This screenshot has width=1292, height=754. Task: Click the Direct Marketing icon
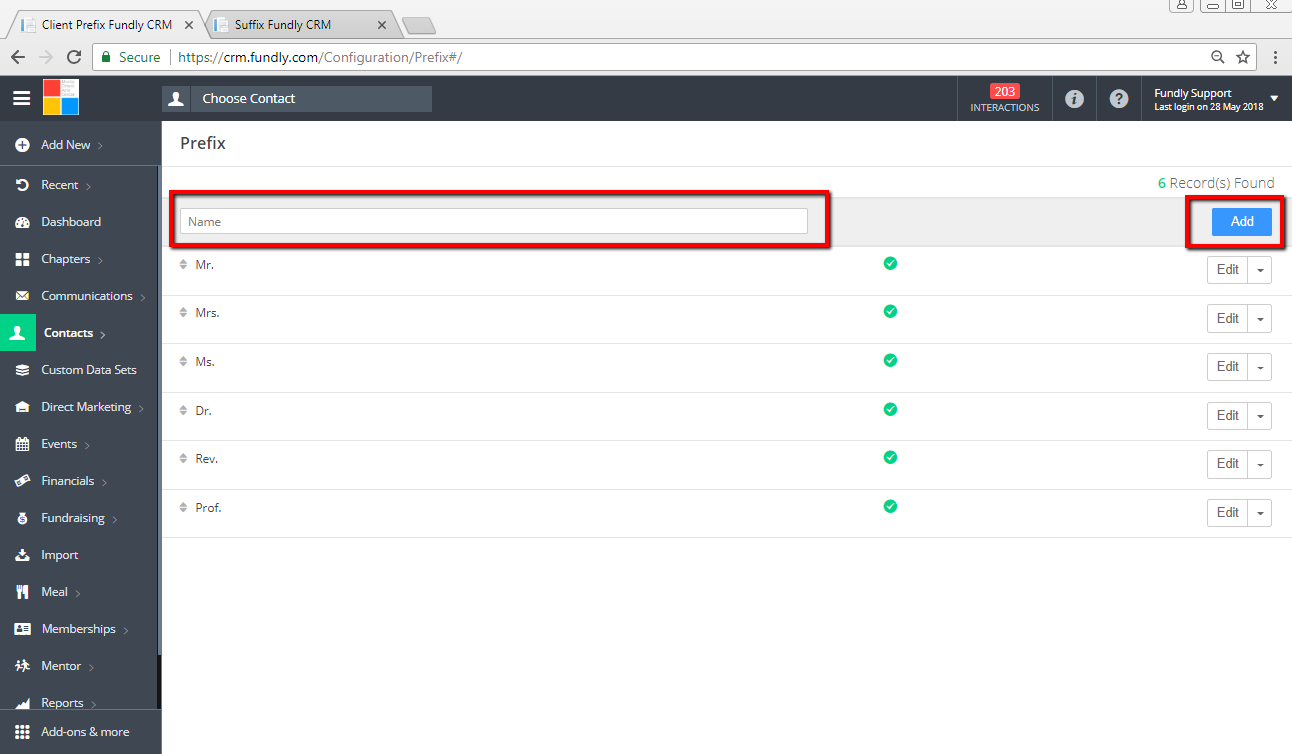pyautogui.click(x=22, y=407)
